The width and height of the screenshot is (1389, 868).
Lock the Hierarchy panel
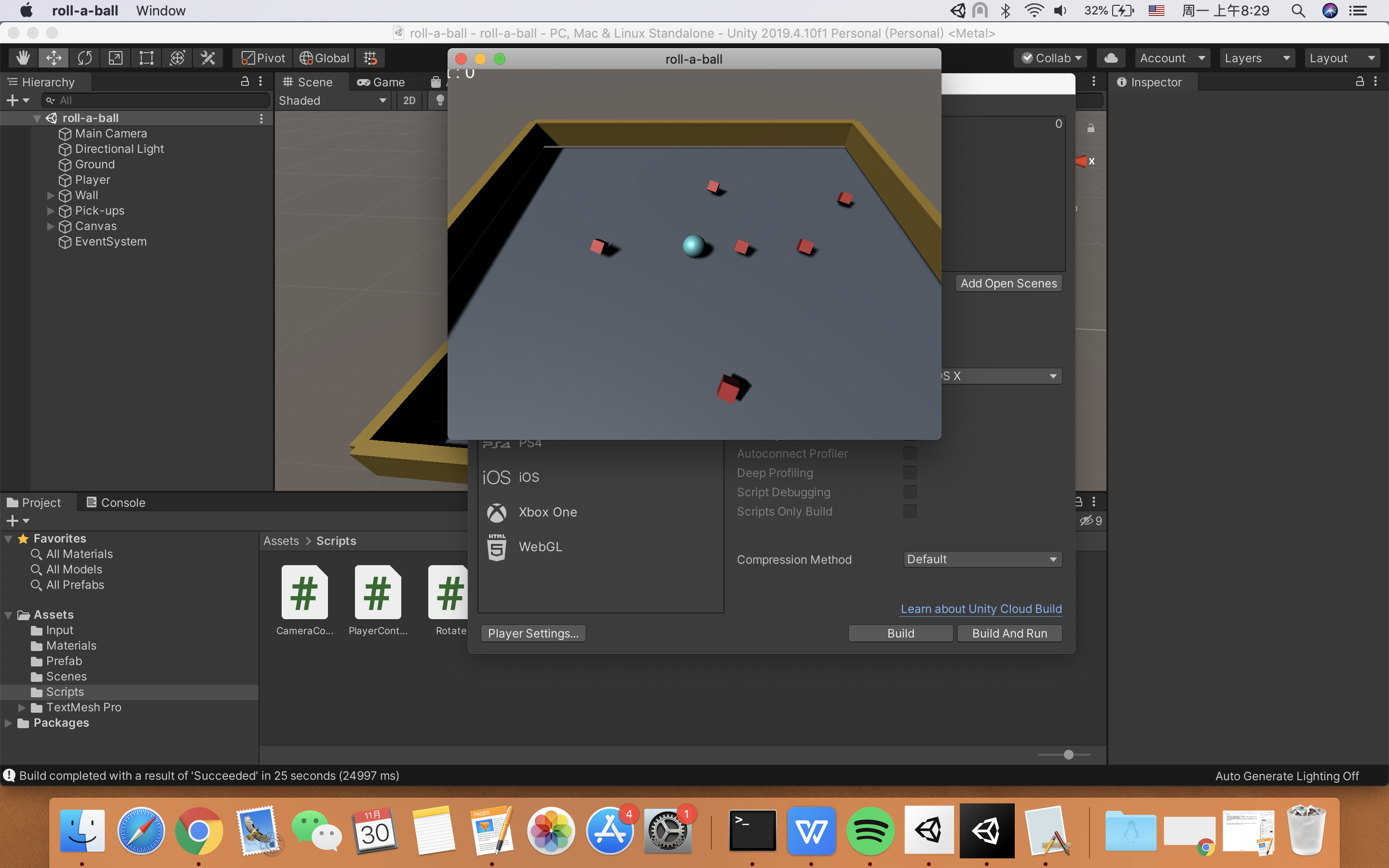click(245, 81)
